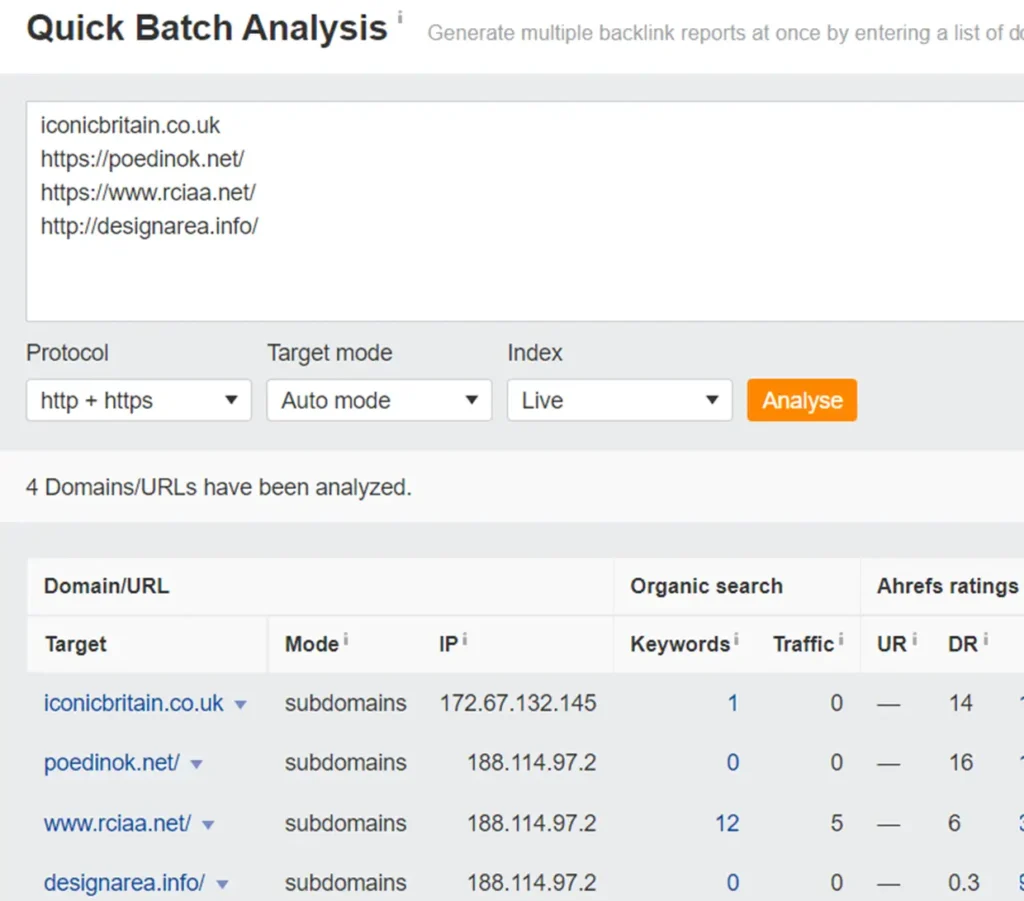Click the traffic value 5 for www.rciaa.net
The height and width of the screenshot is (901, 1024).
(837, 823)
